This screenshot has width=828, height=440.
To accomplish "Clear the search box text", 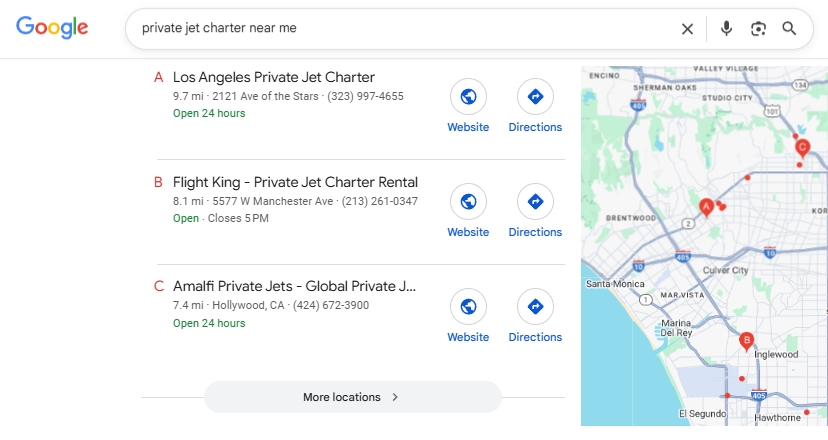I will 687,29.
